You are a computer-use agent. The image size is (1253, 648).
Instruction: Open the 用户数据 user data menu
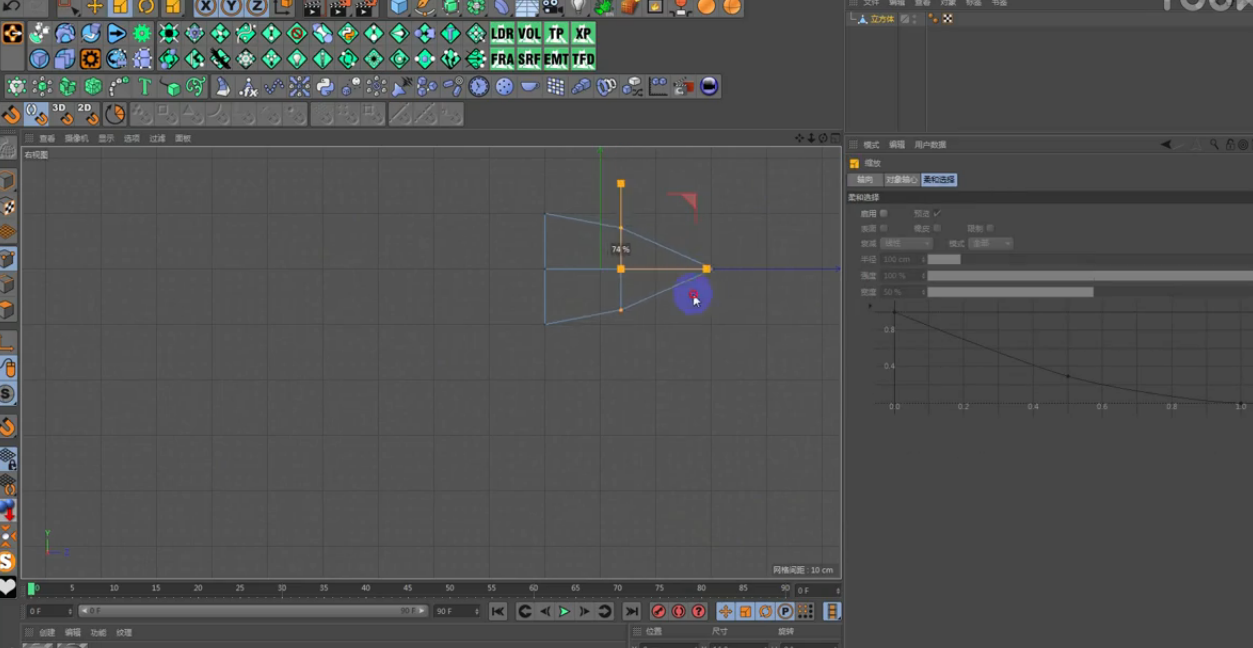click(930, 145)
